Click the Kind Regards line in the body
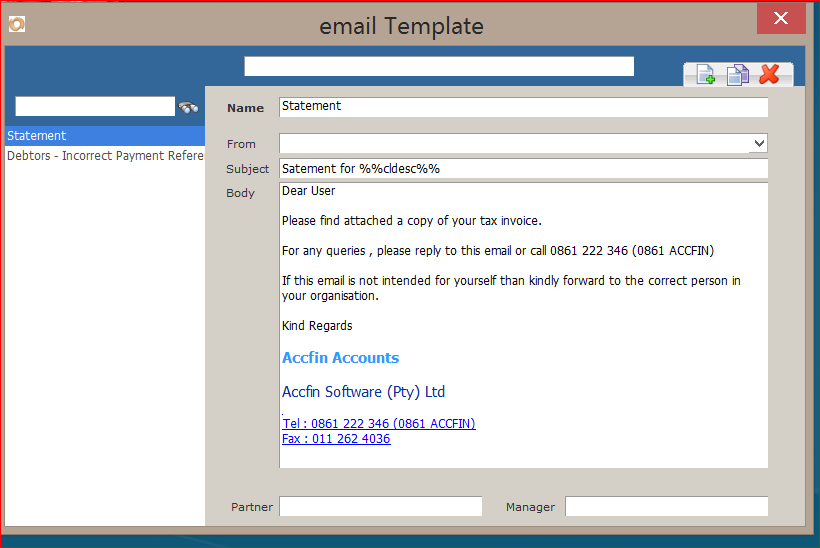820x548 pixels. (x=317, y=326)
